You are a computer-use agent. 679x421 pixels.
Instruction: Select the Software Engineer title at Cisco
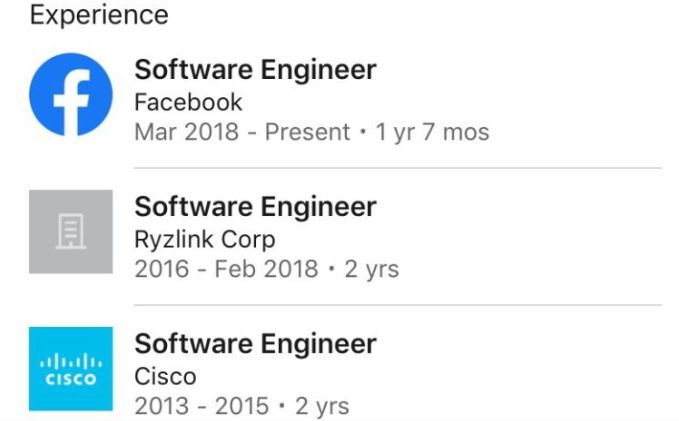pos(255,344)
